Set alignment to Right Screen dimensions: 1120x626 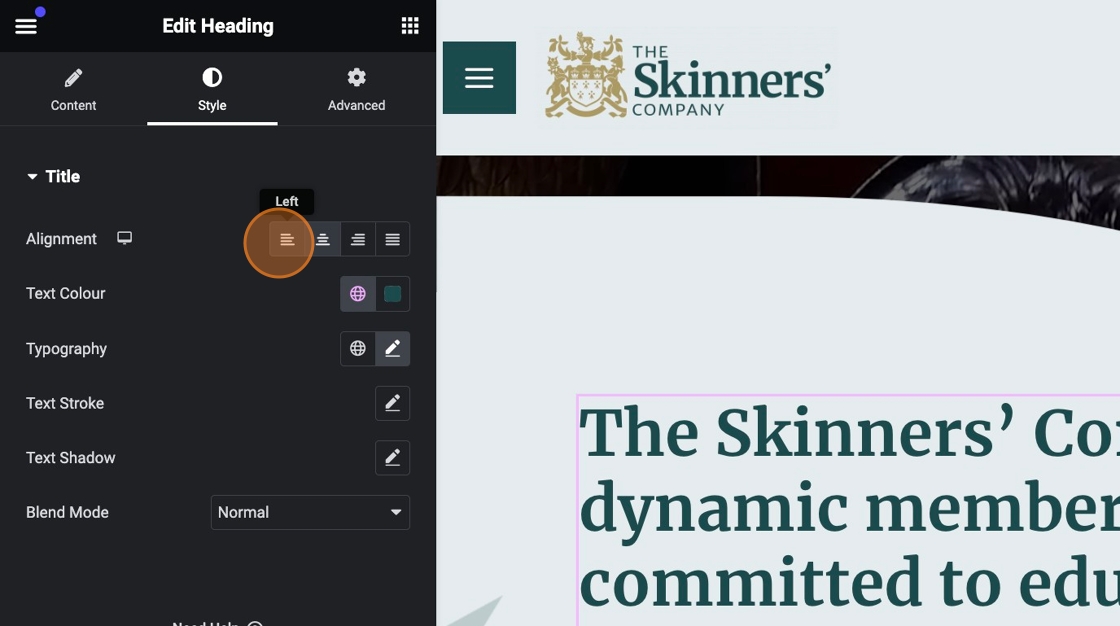[358, 239]
